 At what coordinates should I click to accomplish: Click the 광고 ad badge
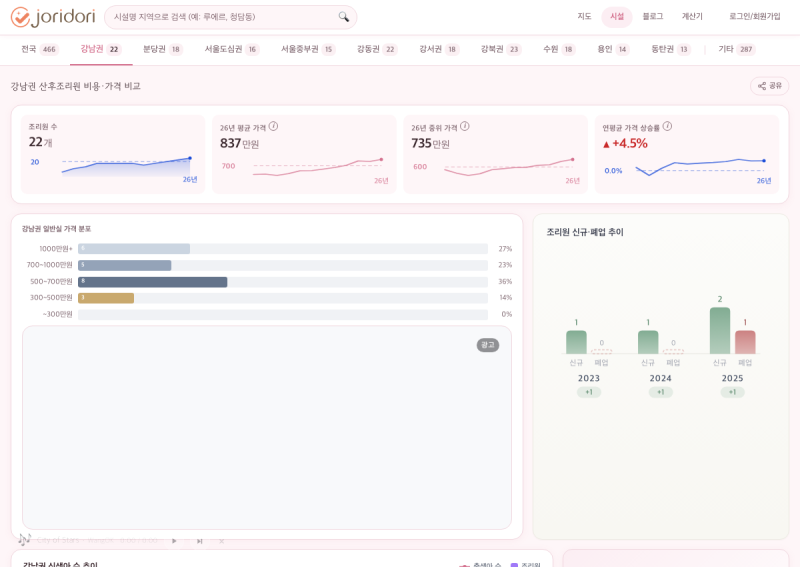click(x=488, y=345)
